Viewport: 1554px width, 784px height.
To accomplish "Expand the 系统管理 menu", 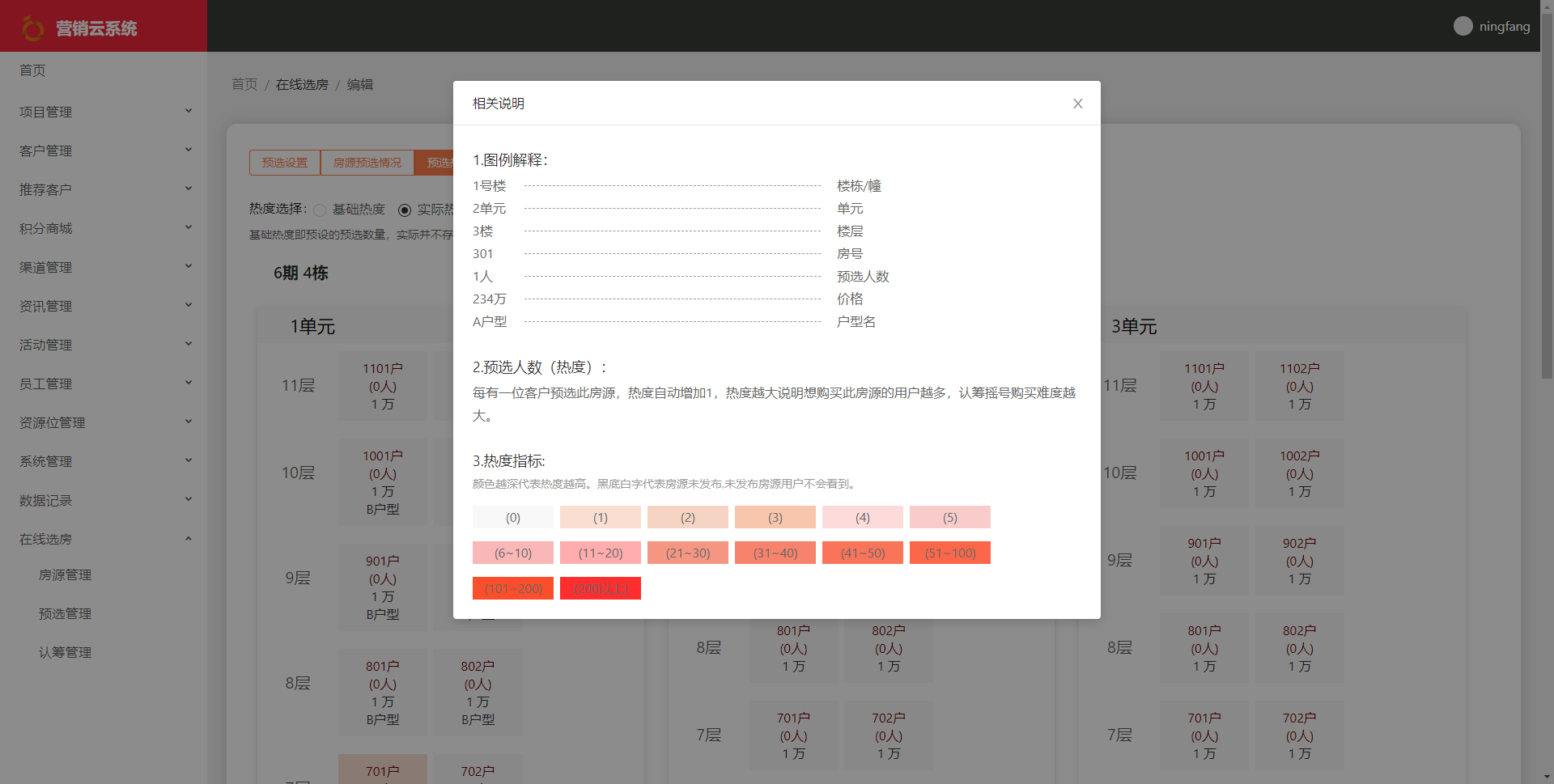I will tap(104, 461).
